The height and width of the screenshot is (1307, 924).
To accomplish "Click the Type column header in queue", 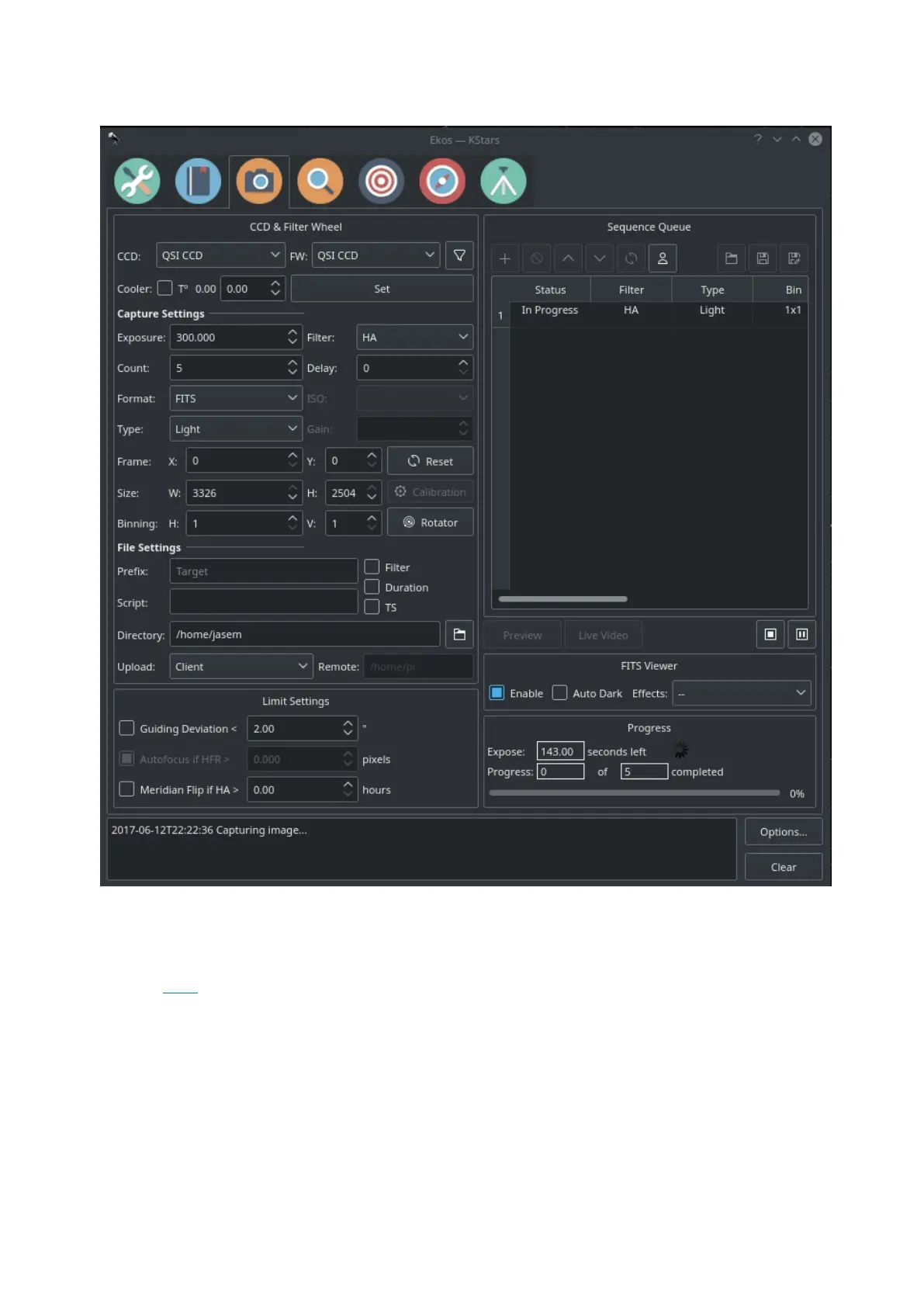I will tap(712, 289).
